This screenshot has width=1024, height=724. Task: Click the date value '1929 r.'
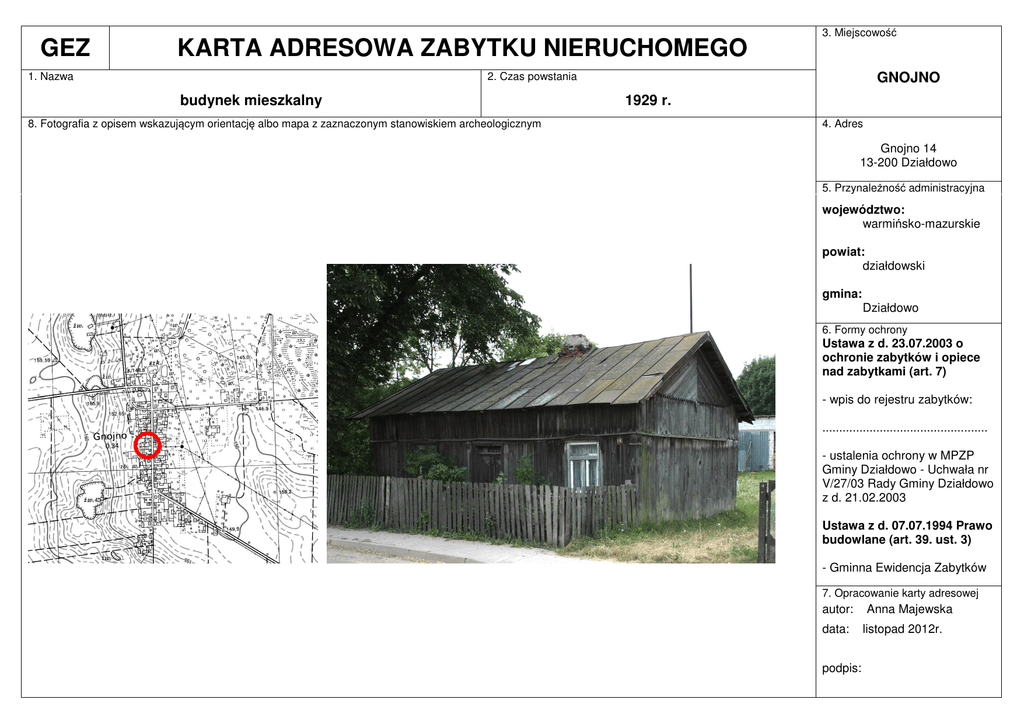648,100
